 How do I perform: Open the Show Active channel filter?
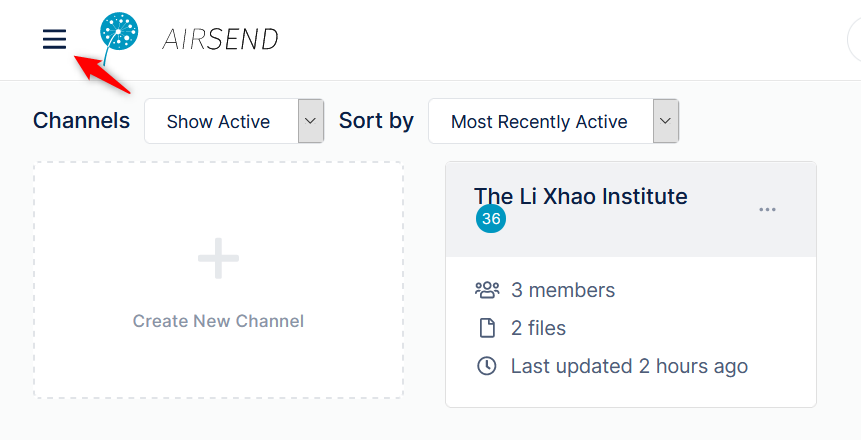(234, 121)
